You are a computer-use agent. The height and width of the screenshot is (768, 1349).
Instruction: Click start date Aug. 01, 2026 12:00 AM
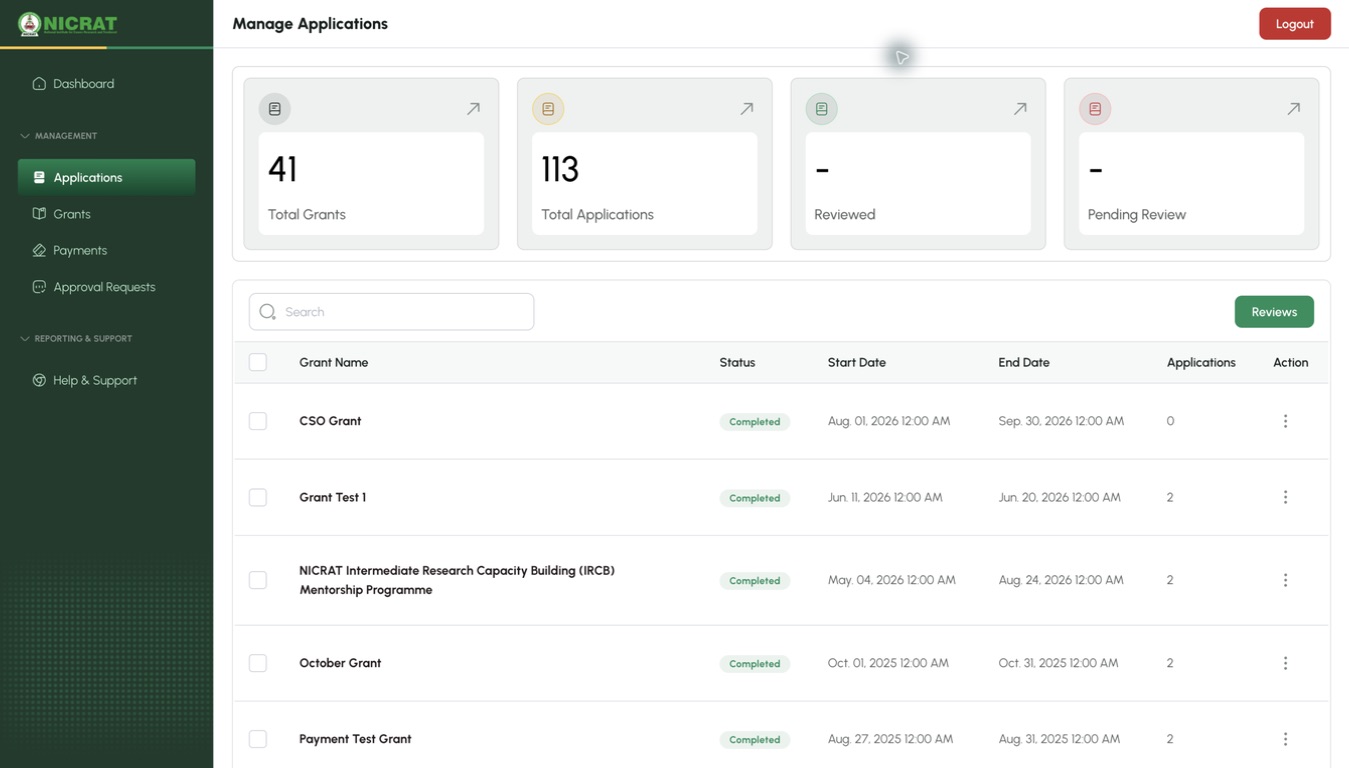click(x=888, y=421)
